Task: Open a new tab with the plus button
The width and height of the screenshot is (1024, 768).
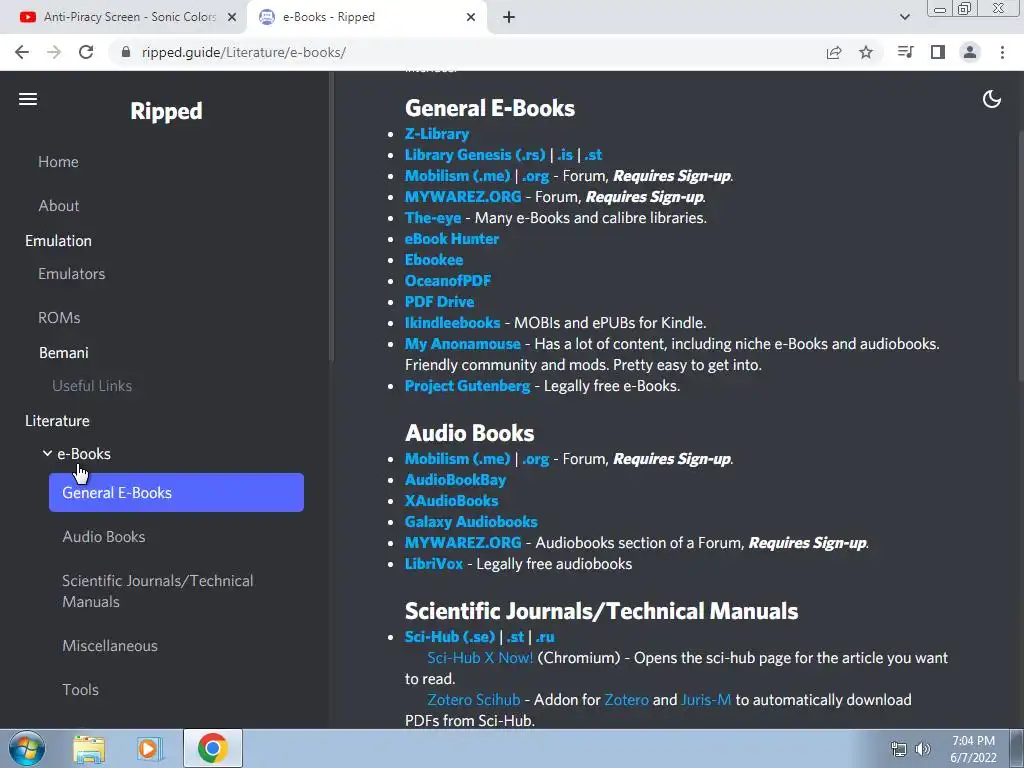Action: [509, 18]
